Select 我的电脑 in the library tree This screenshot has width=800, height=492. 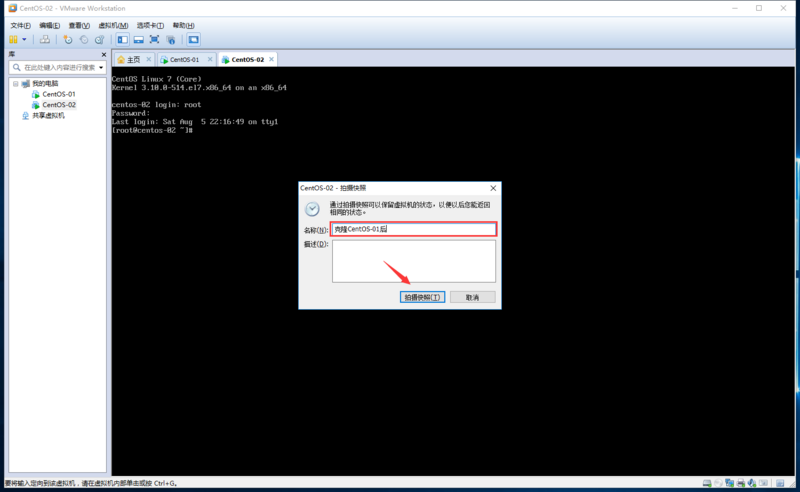tap(45, 84)
